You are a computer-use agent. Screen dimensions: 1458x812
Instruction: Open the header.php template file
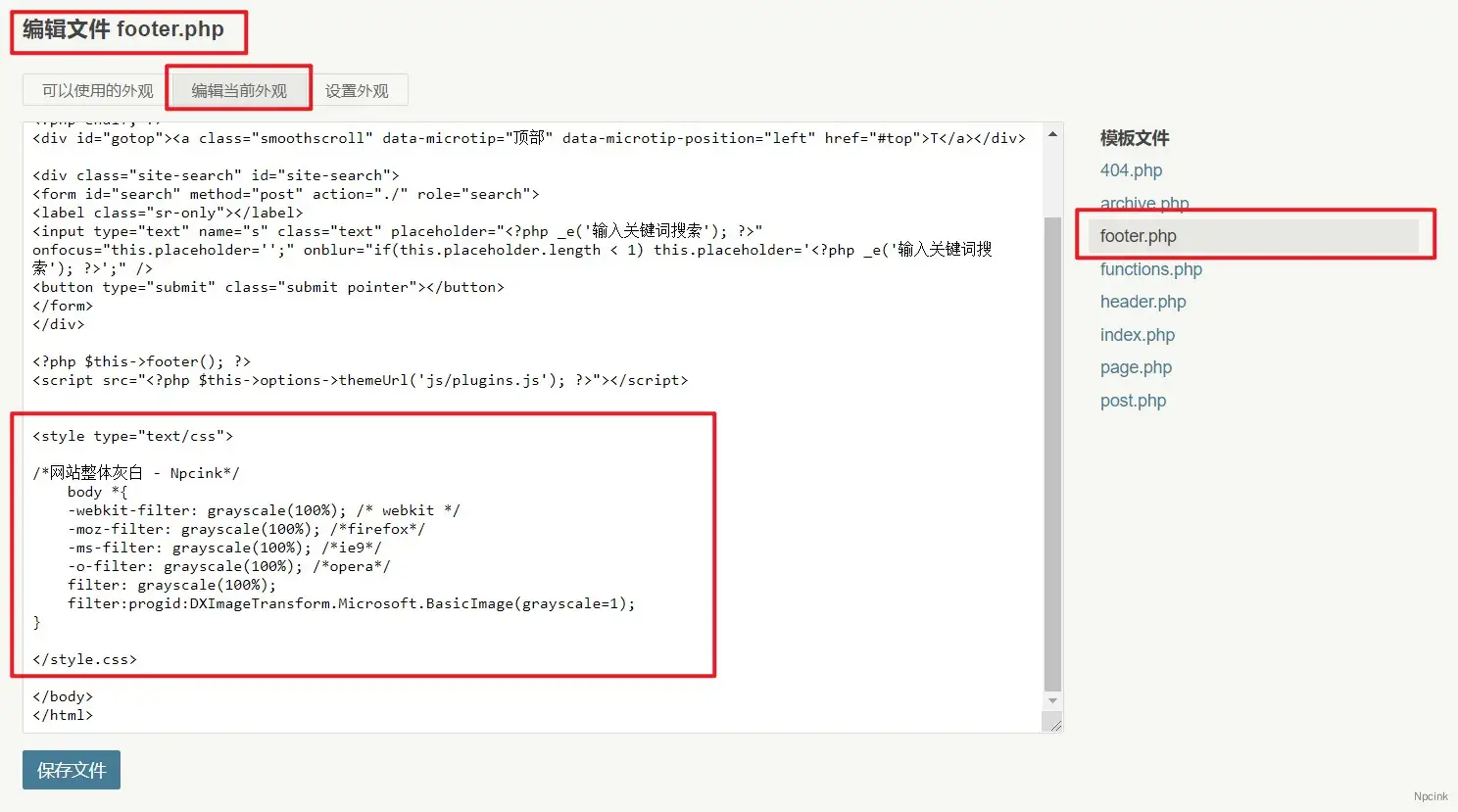(1142, 302)
